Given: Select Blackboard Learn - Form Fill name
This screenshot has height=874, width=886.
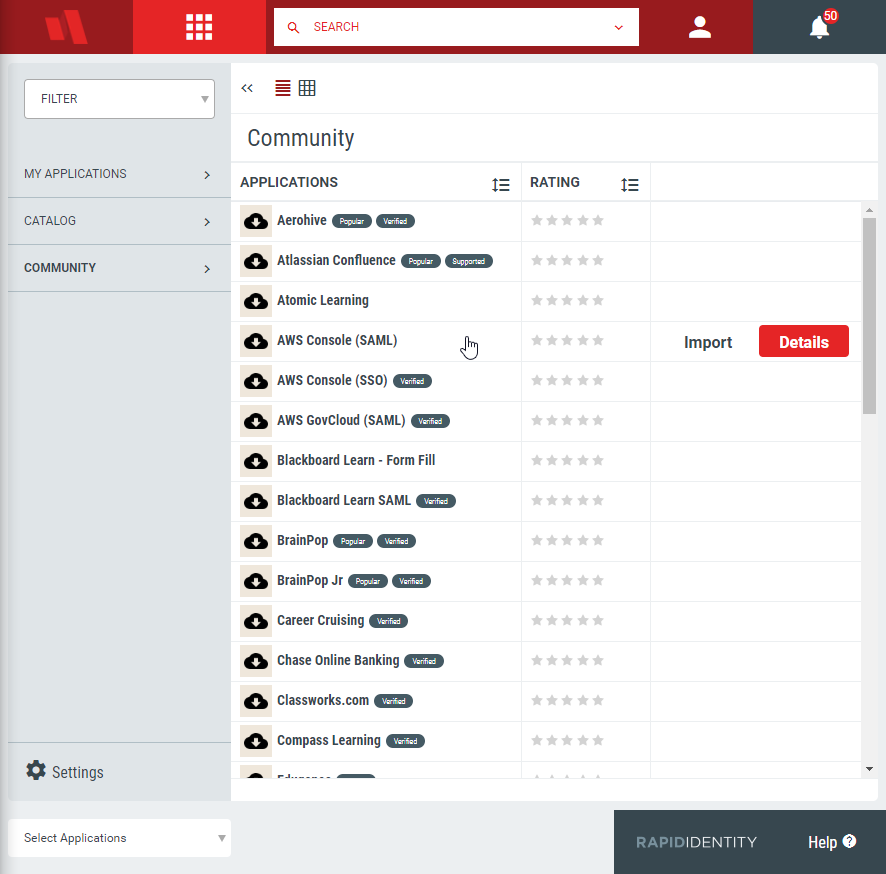Looking at the screenshot, I should pos(356,460).
